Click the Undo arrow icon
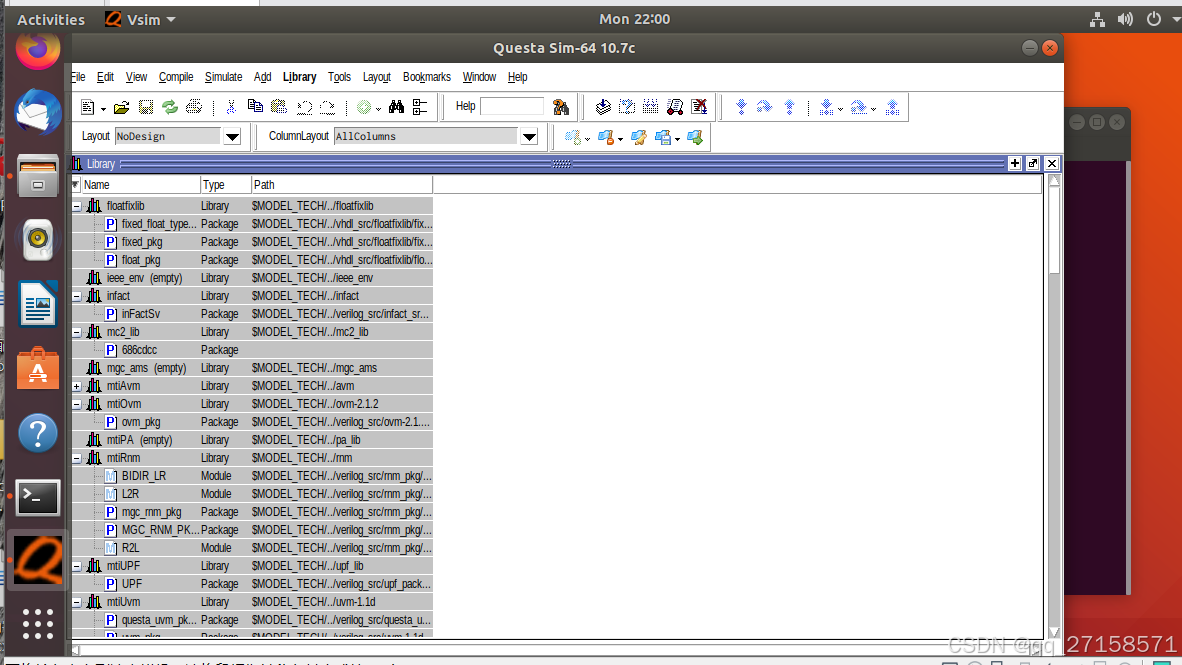Screen dimensions: 1182x665 [304, 107]
